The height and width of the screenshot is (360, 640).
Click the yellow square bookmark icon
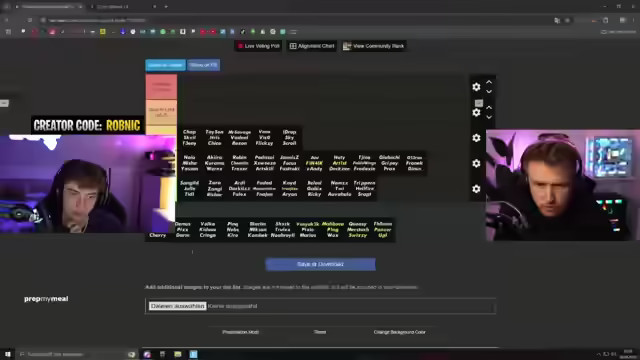pos(103,31)
